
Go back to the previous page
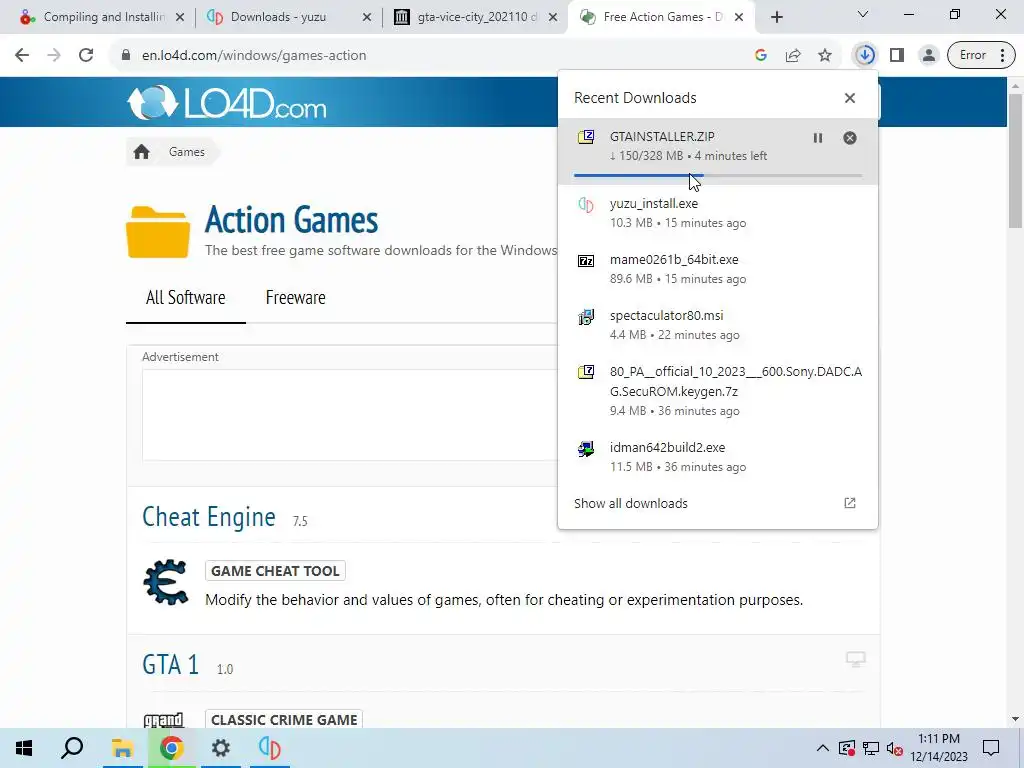coord(22,56)
